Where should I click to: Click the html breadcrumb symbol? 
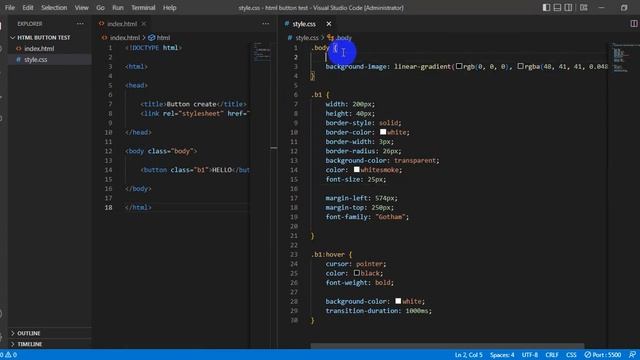pos(163,38)
